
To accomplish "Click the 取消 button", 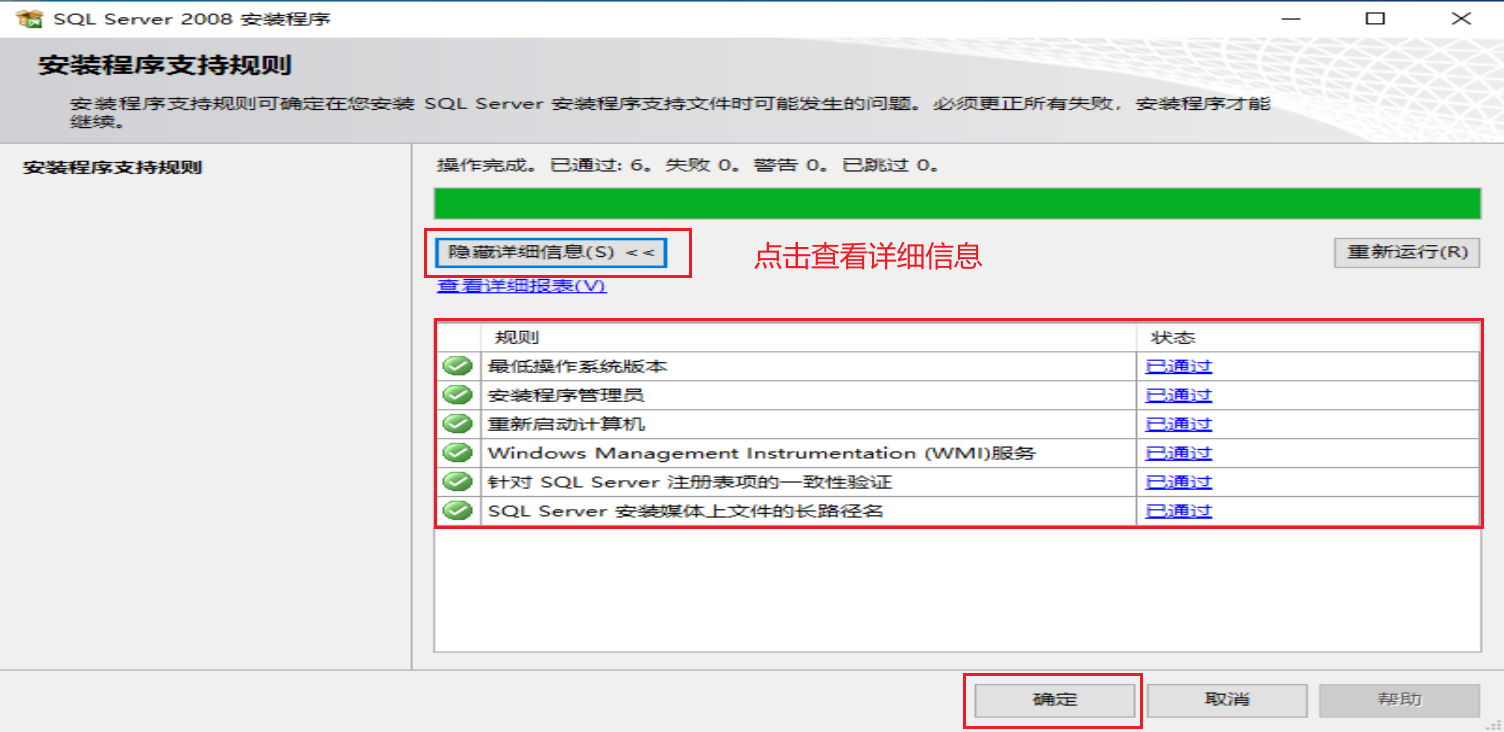I will coord(1229,700).
